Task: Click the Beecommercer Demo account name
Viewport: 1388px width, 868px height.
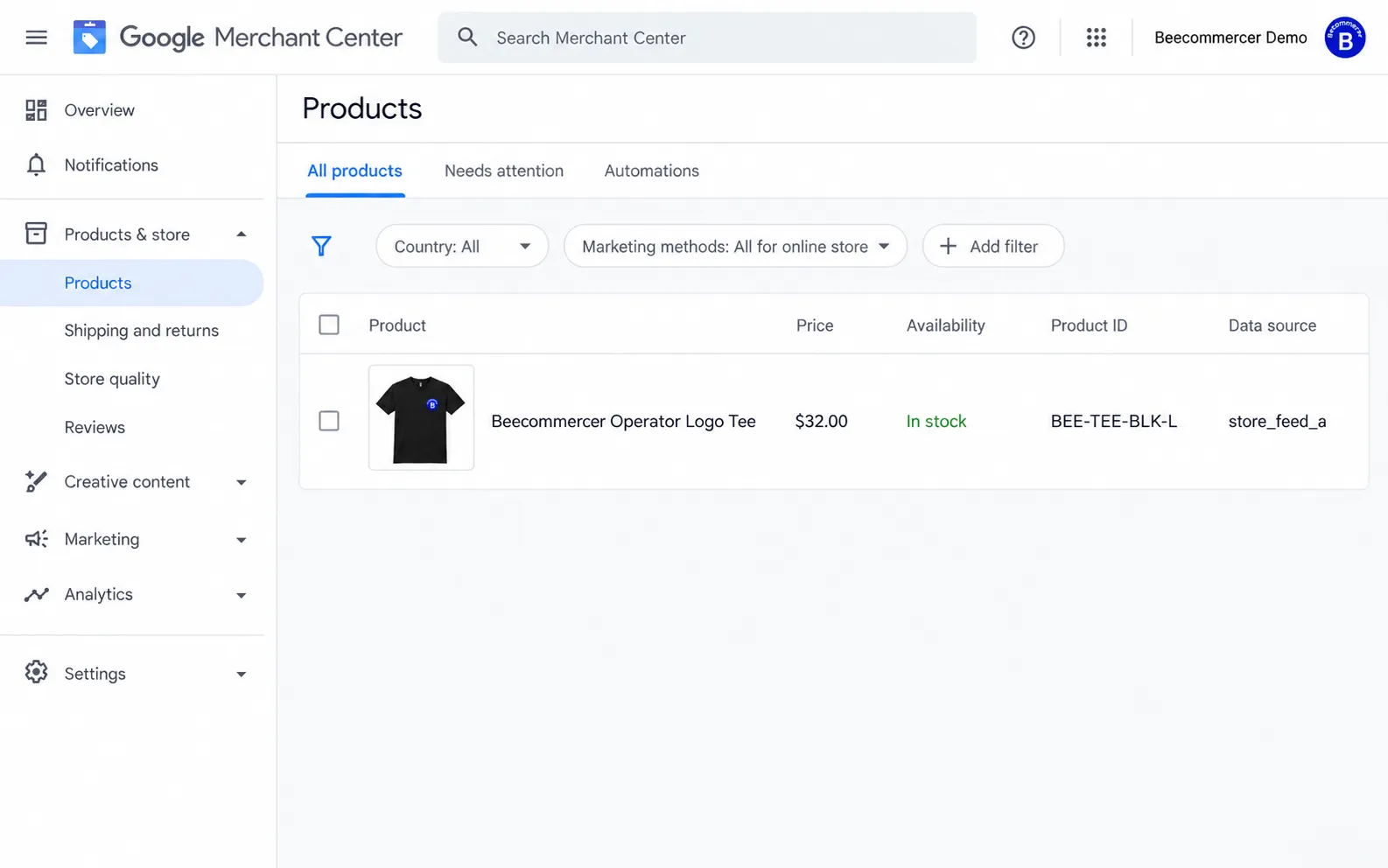Action: click(1230, 38)
